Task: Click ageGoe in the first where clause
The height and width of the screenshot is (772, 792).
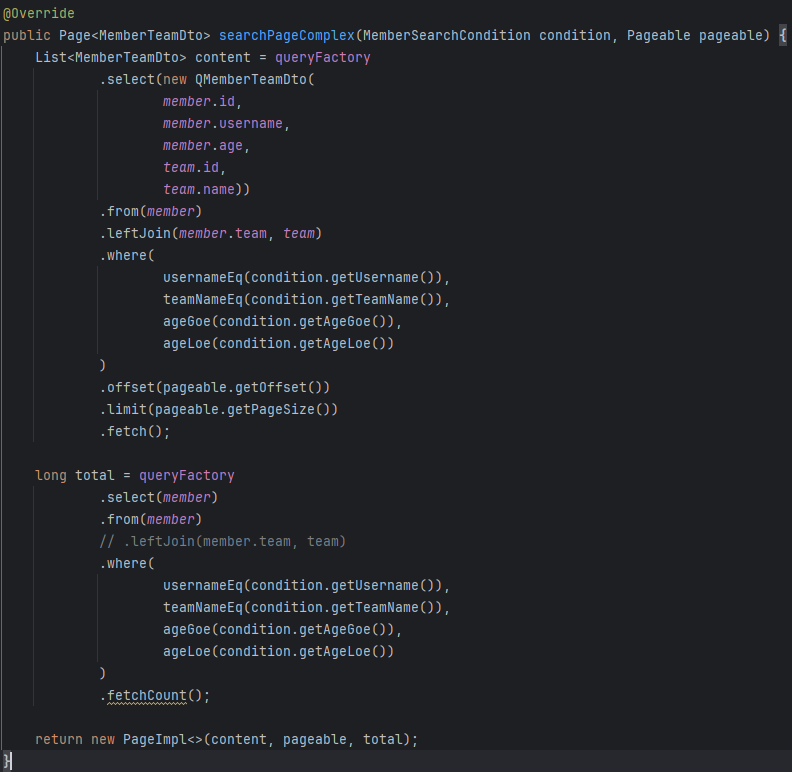Action: pyautogui.click(x=186, y=322)
